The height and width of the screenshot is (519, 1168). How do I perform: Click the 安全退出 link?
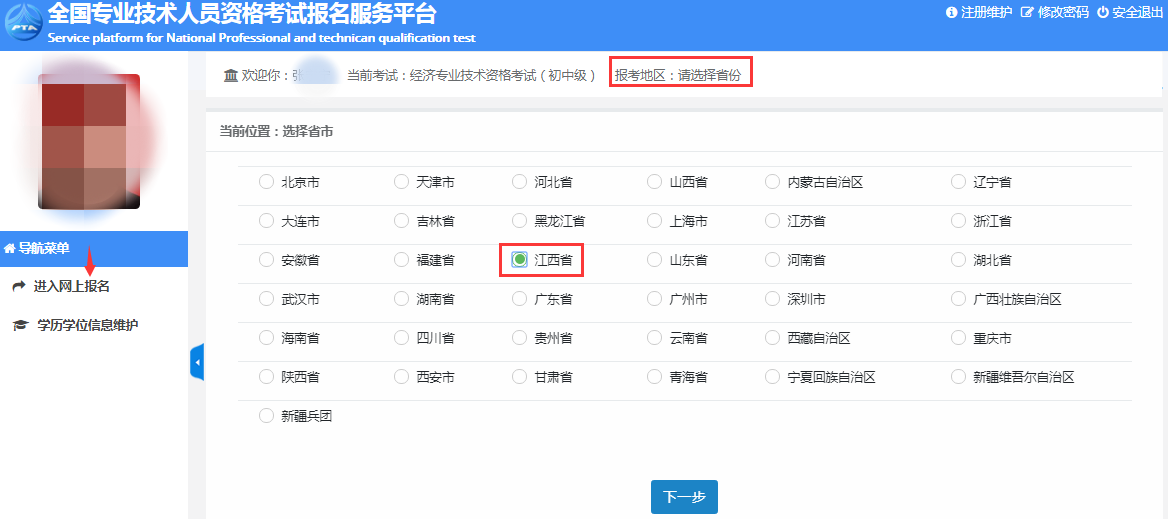coord(1129,13)
